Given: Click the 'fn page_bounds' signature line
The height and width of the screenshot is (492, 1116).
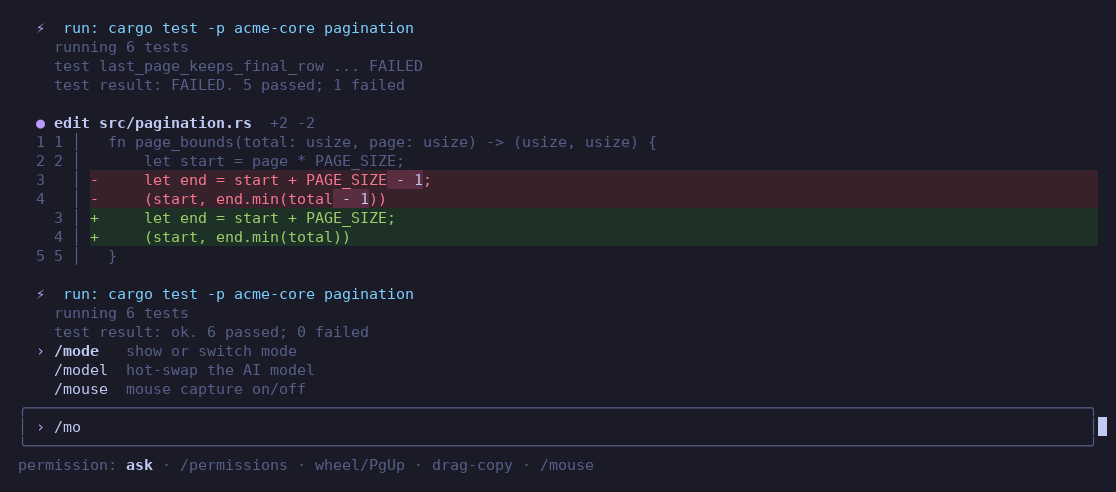Looking at the screenshot, I should 382,142.
